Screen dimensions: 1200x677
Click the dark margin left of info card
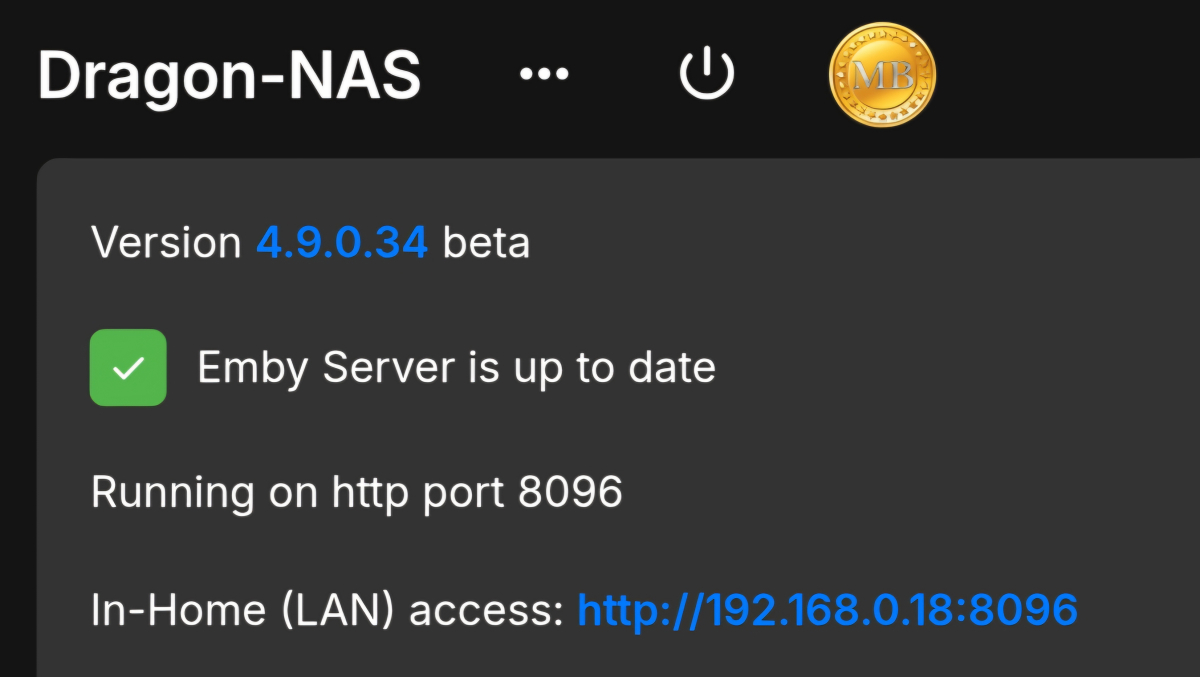click(17, 420)
